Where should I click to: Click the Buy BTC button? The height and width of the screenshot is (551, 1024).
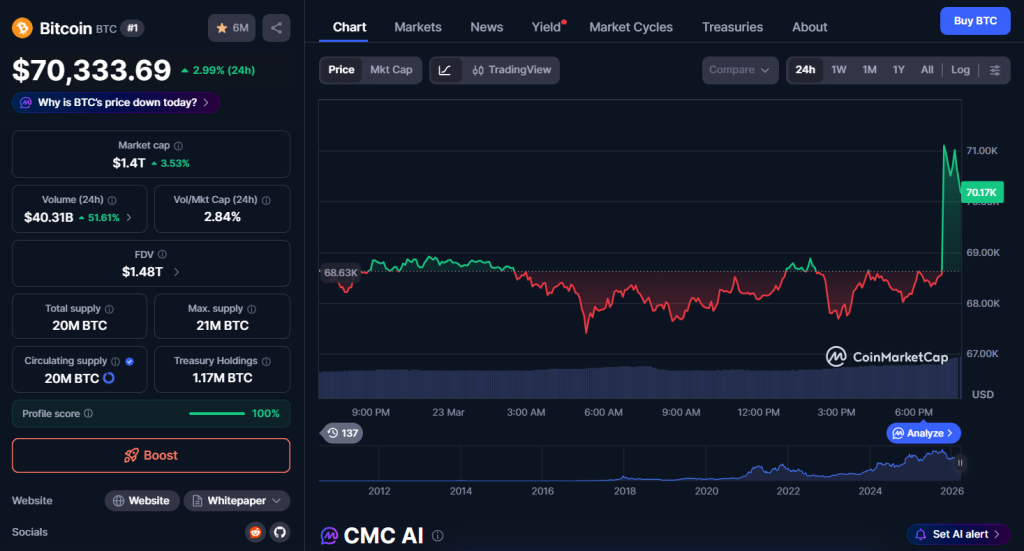(975, 21)
